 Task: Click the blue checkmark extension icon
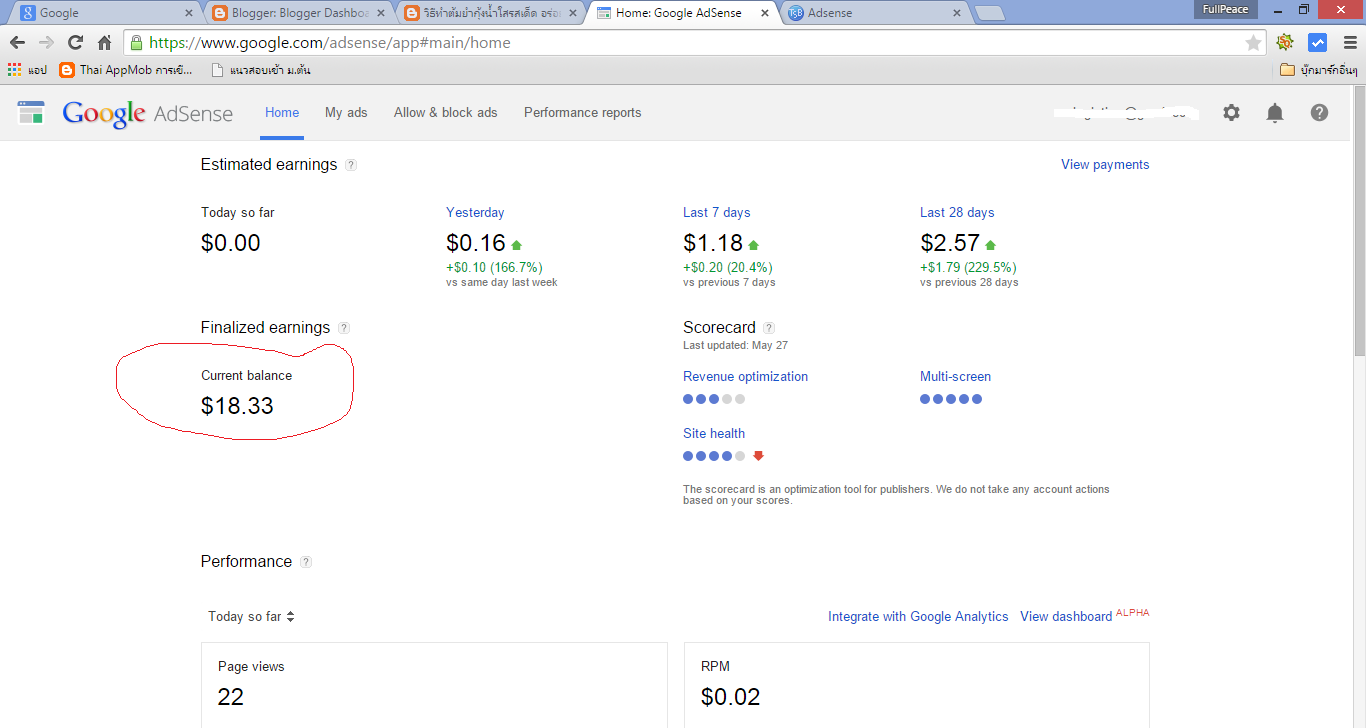point(1317,43)
